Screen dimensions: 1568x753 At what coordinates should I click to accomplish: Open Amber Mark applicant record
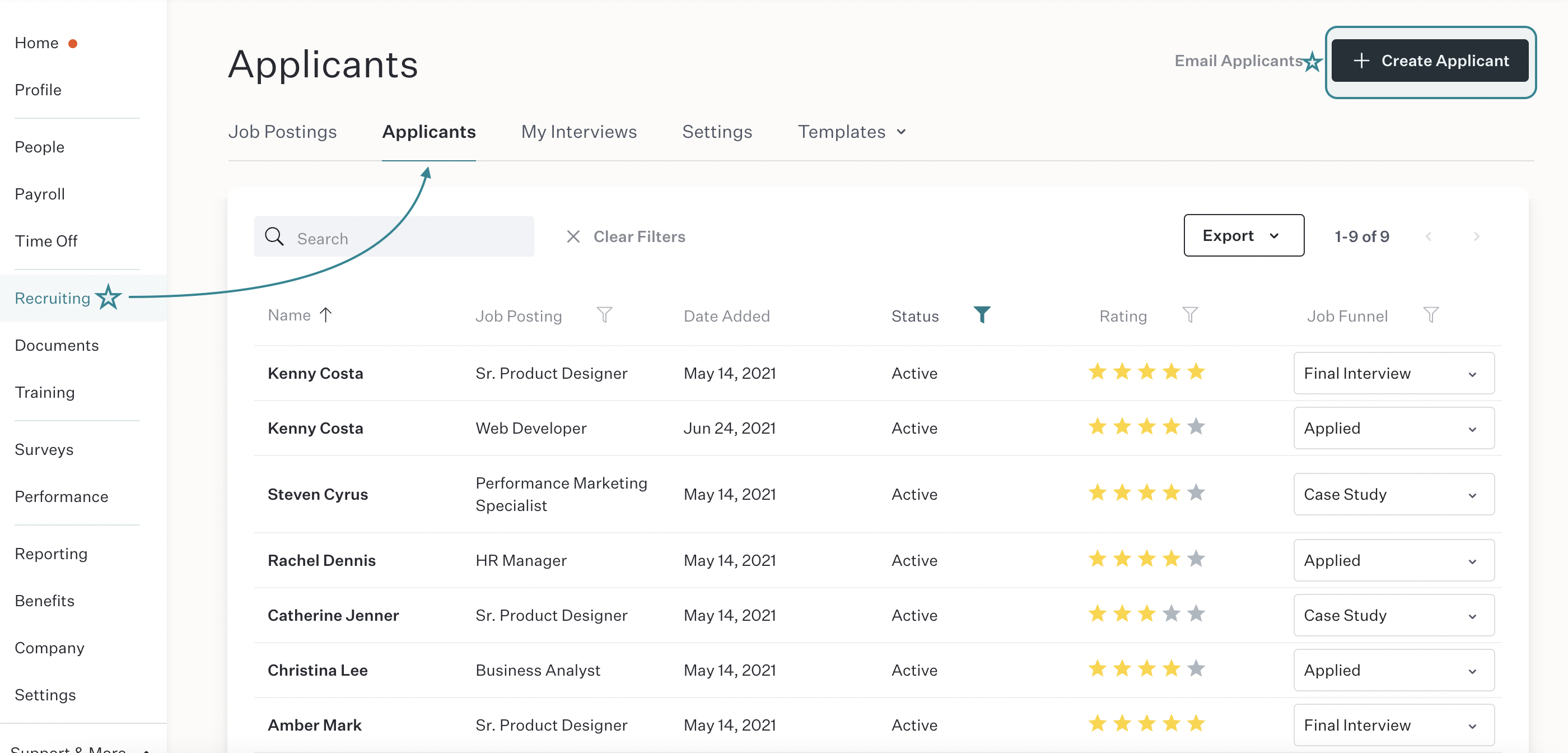pyautogui.click(x=315, y=725)
